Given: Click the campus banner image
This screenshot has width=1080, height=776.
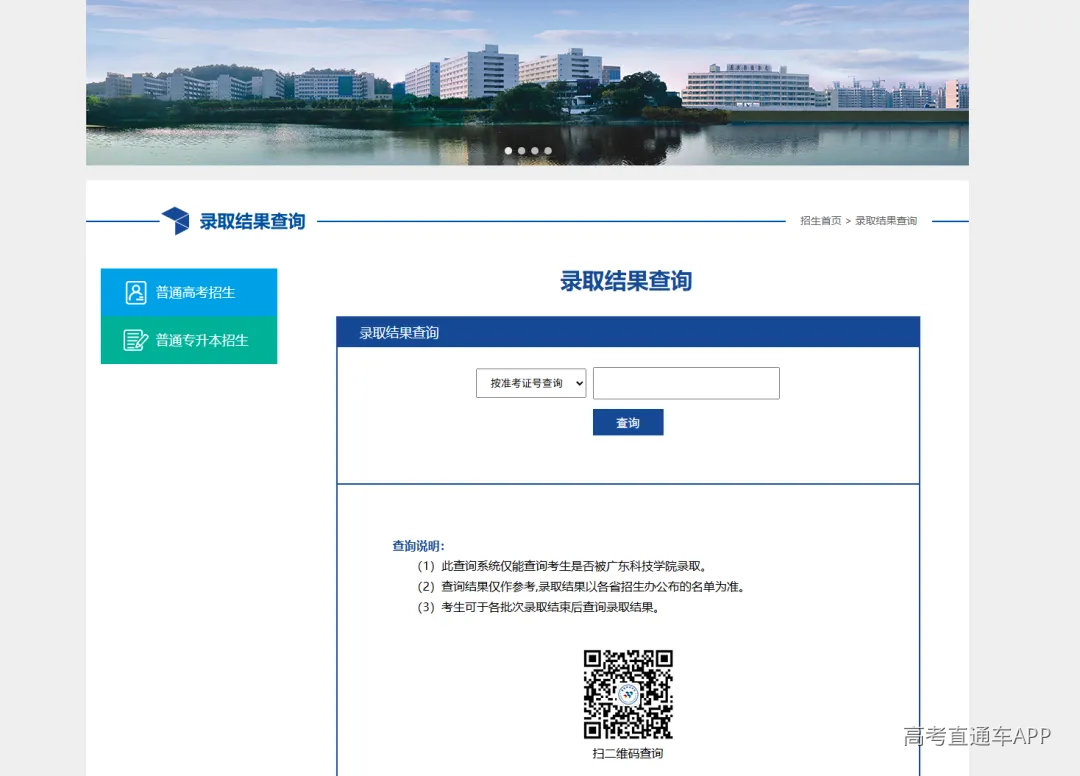Looking at the screenshot, I should [528, 83].
